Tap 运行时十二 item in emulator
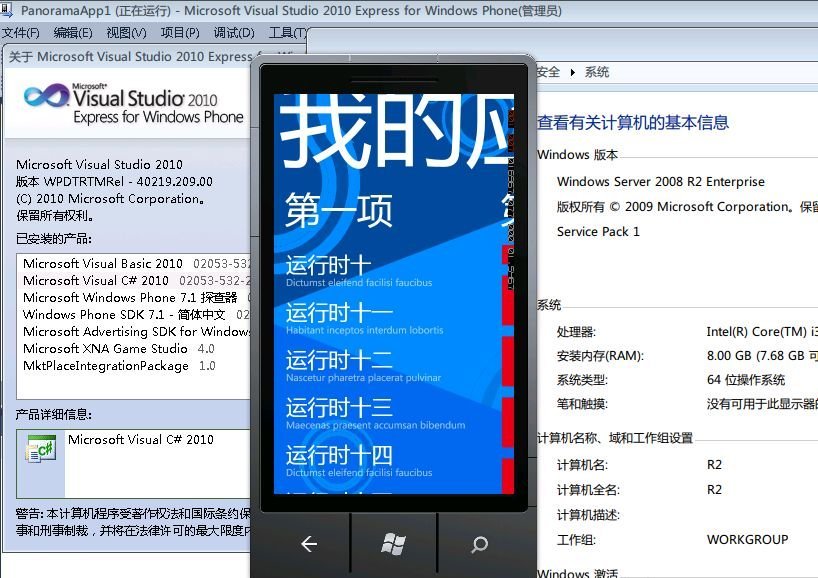Screen dimensions: 818x578 click(x=363, y=366)
